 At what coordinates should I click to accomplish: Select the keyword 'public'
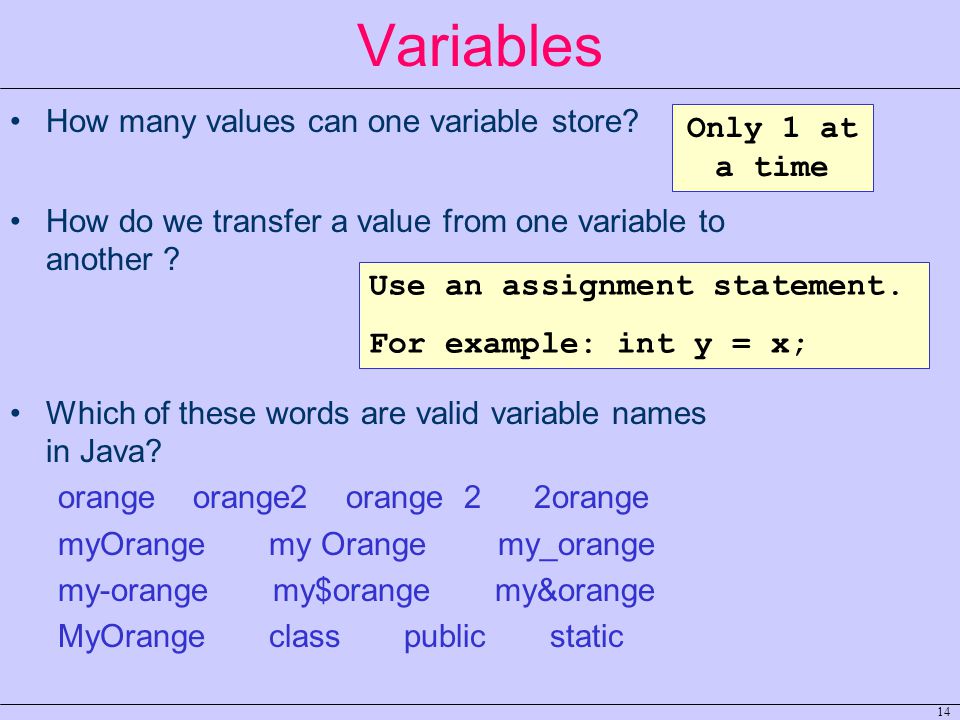tap(444, 637)
